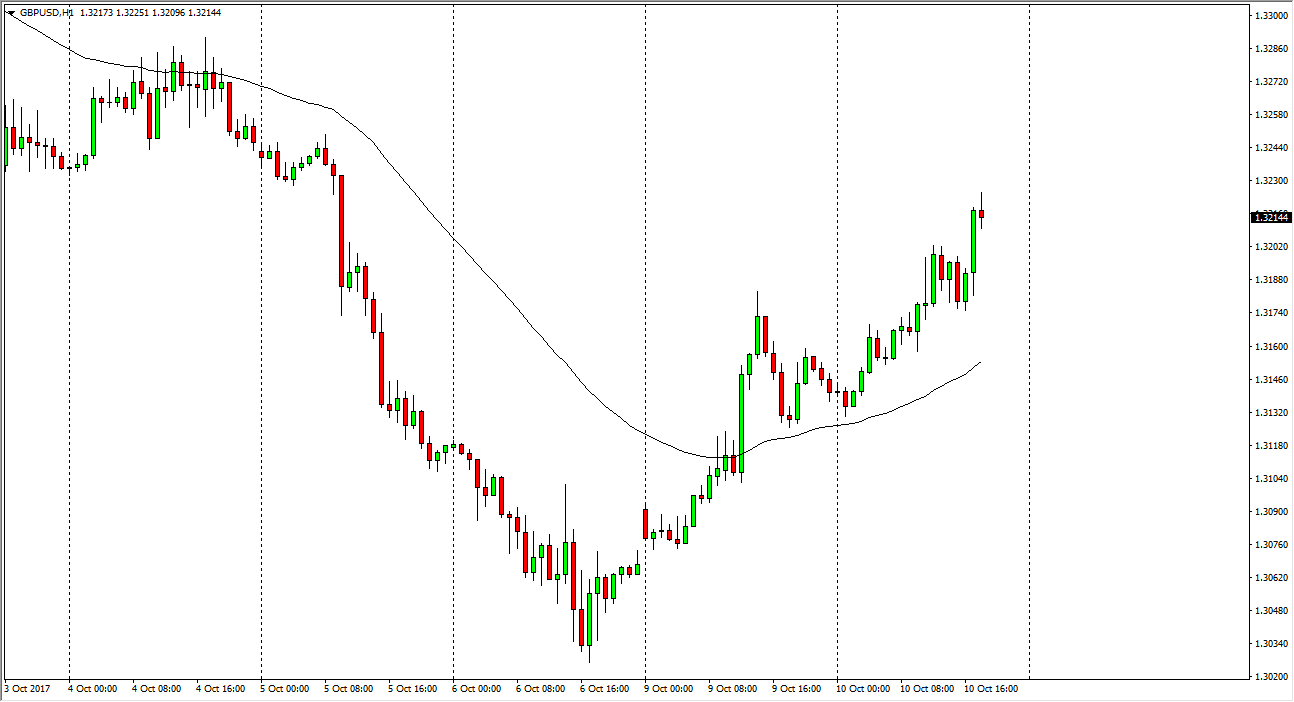Image resolution: width=1294 pixels, height=702 pixels.
Task: Click the 3 Oct 2017 date label
Action: (26, 688)
